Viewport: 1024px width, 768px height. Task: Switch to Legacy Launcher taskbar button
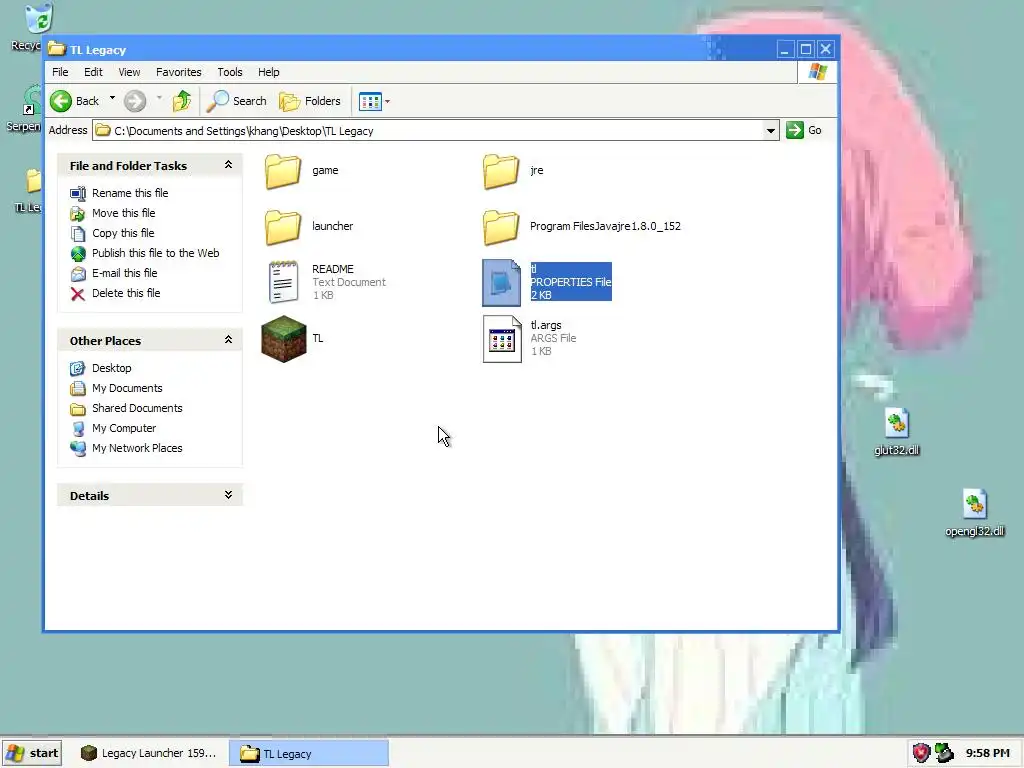(148, 753)
